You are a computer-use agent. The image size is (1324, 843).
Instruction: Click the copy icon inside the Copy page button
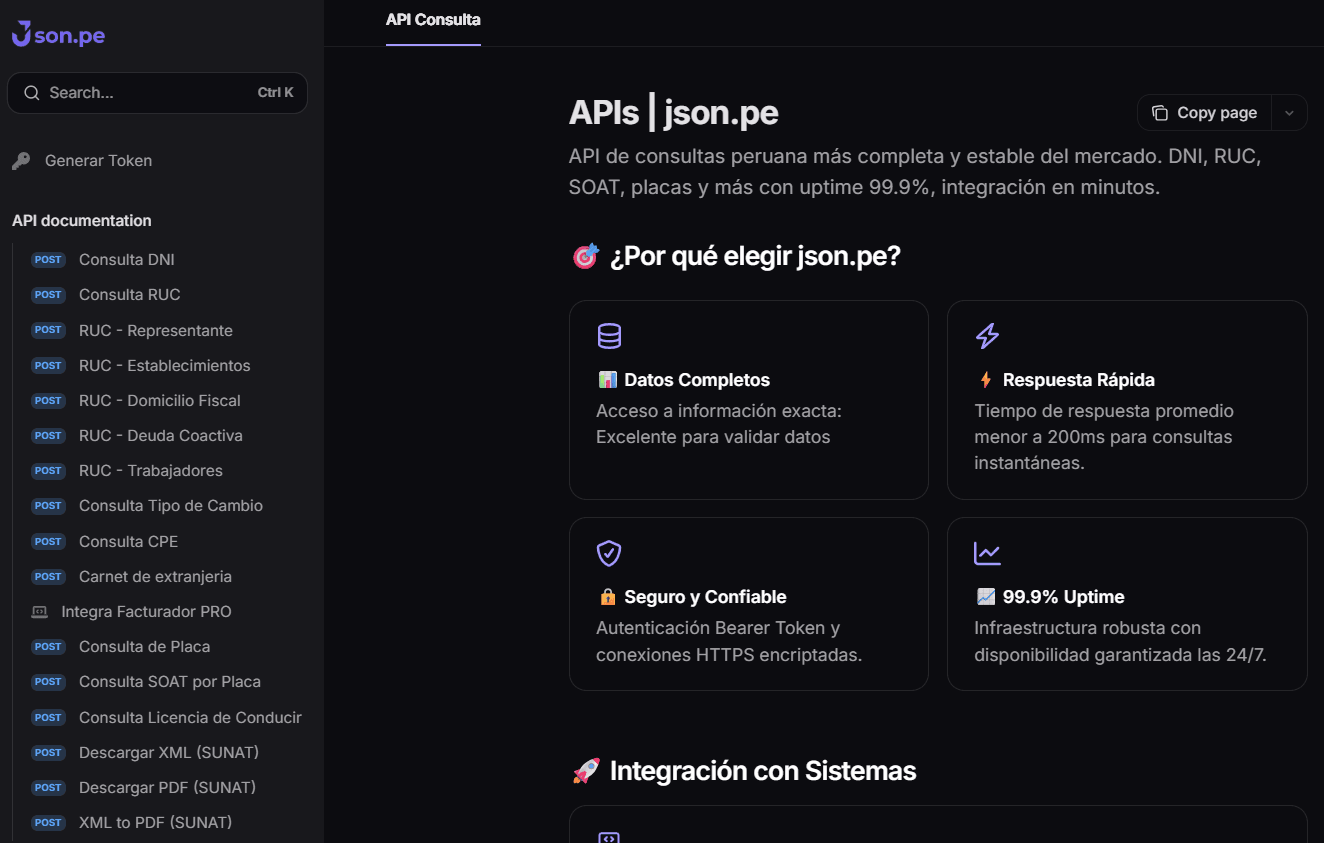click(1162, 112)
